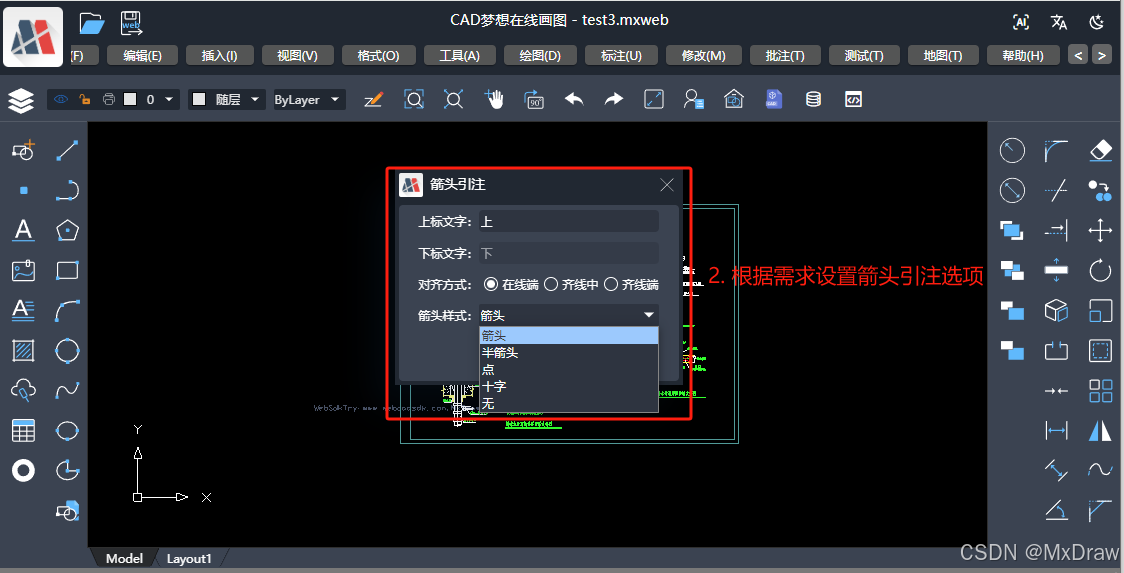
Task: Select the 在线端 alignment radio
Action: pyautogui.click(x=491, y=285)
